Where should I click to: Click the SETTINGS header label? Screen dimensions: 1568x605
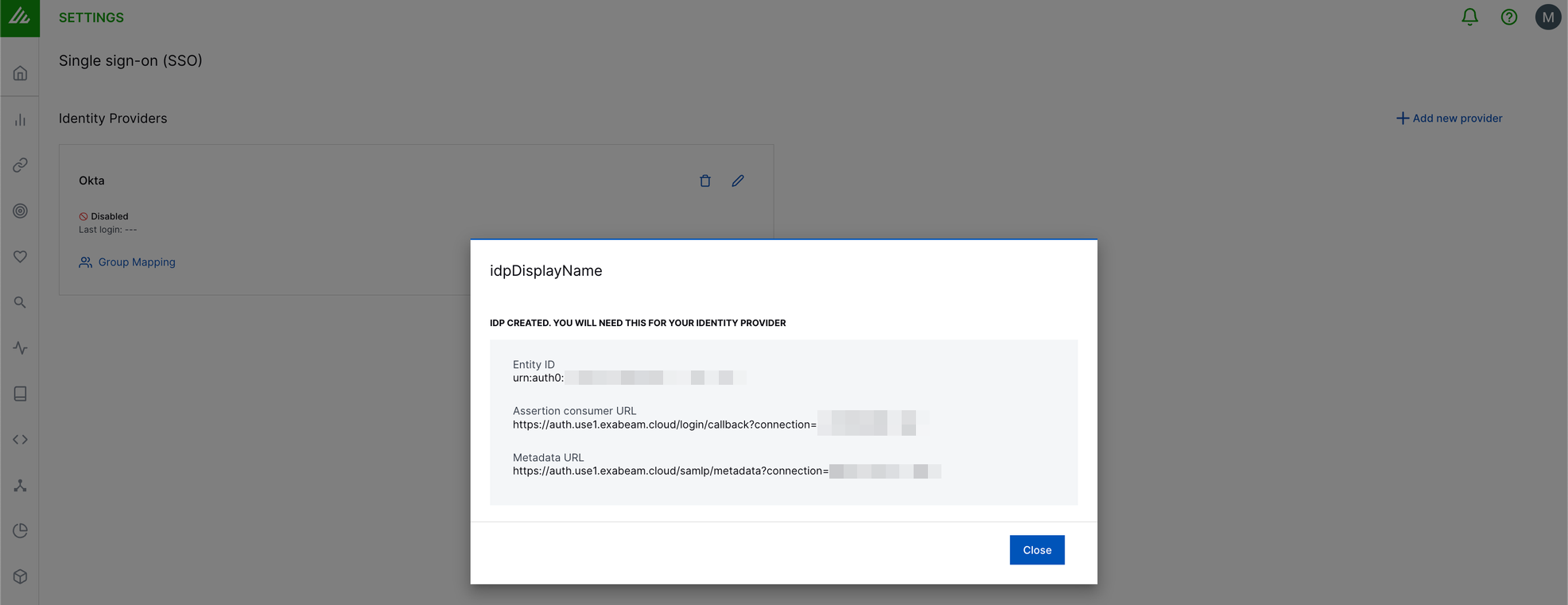tap(91, 17)
